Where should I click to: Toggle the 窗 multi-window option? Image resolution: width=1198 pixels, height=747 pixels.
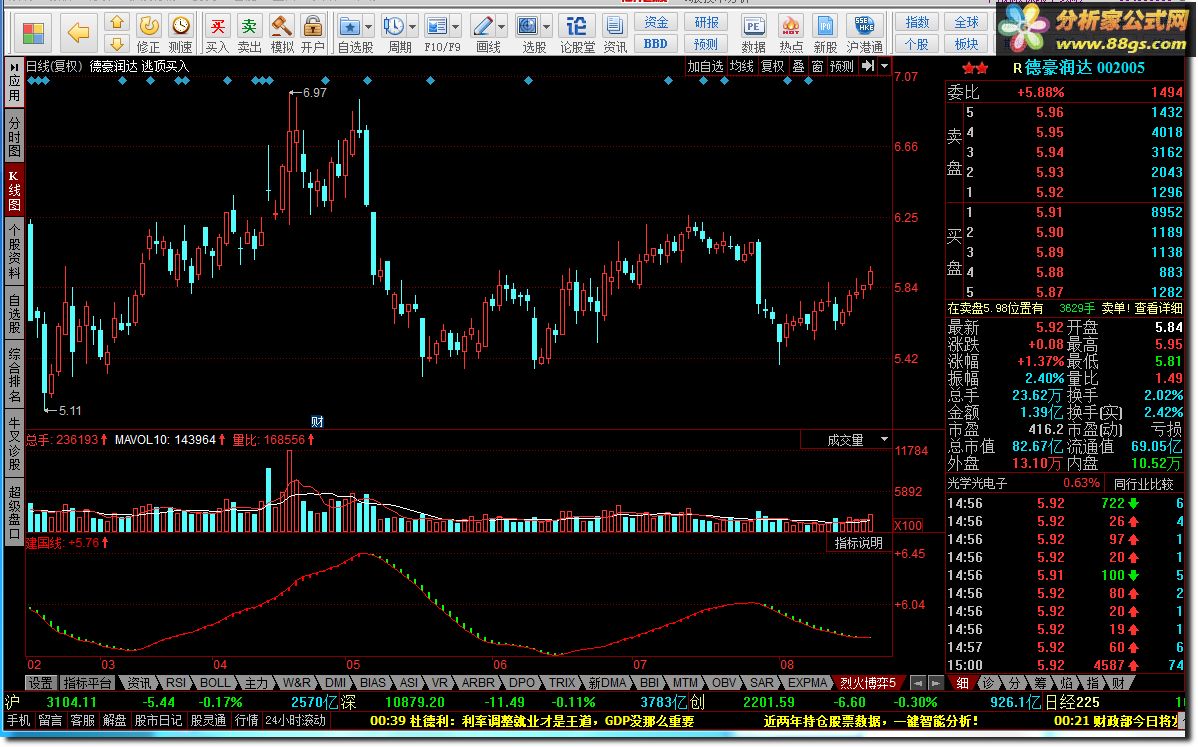tap(818, 66)
